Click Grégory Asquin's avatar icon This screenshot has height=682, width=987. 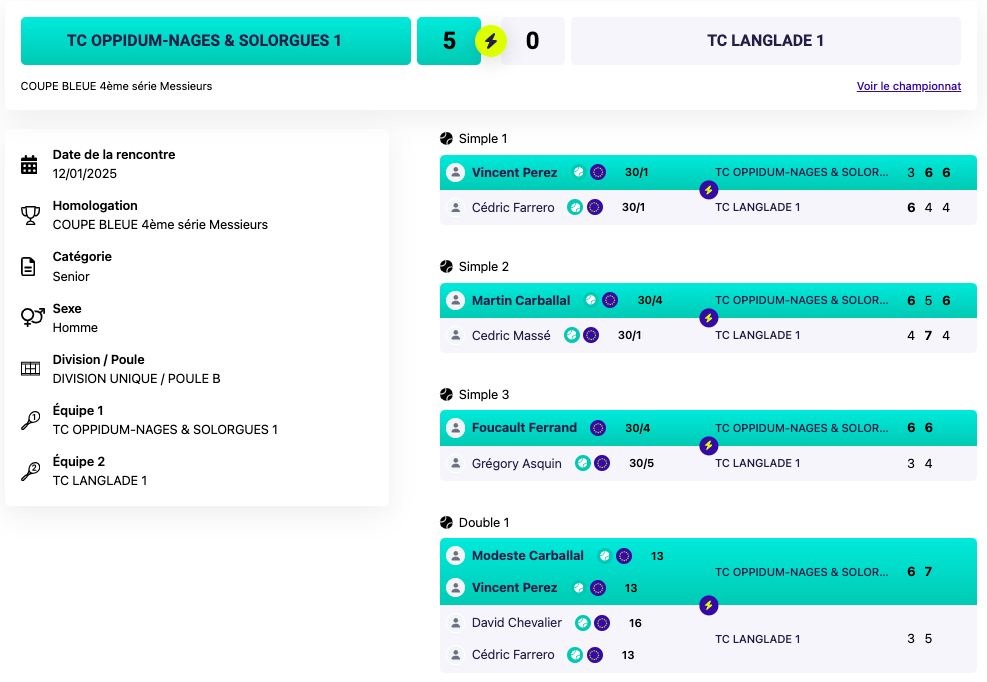456,463
